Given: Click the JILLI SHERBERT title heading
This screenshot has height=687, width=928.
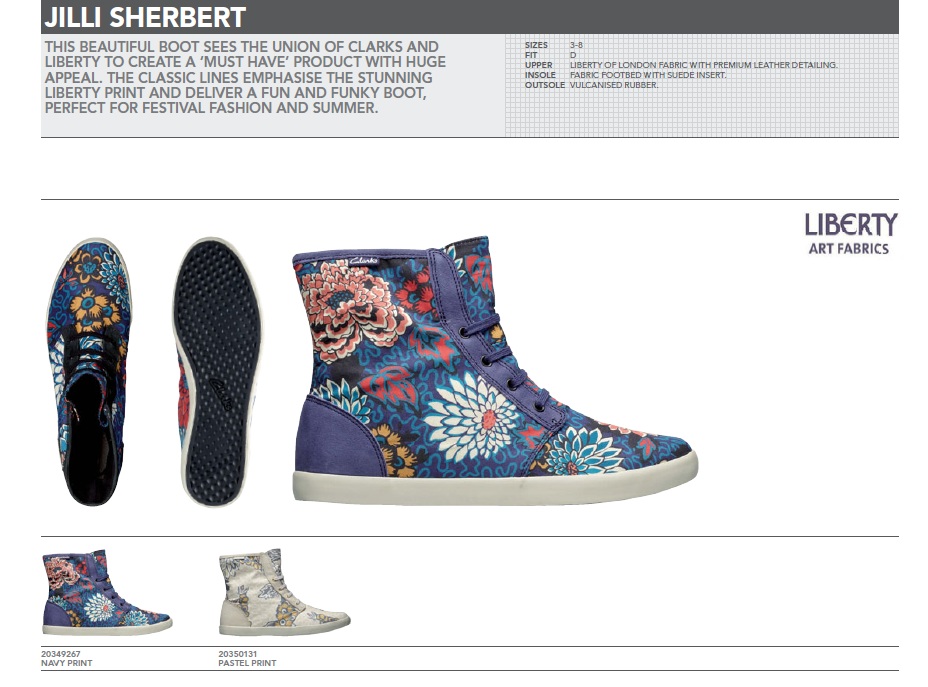Looking at the screenshot, I should click(x=145, y=17).
